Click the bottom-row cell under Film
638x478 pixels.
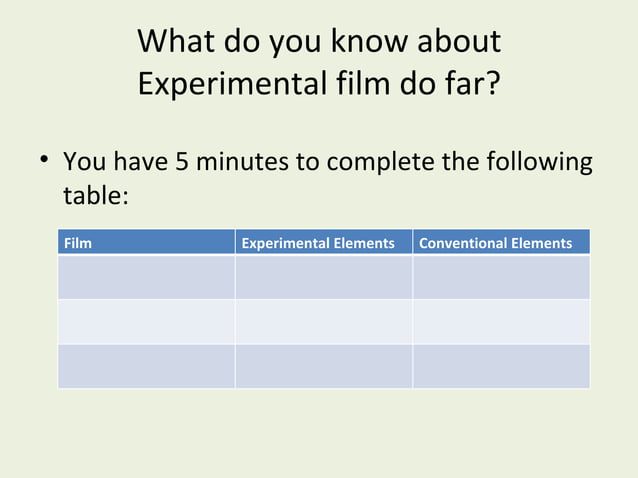pyautogui.click(x=146, y=366)
